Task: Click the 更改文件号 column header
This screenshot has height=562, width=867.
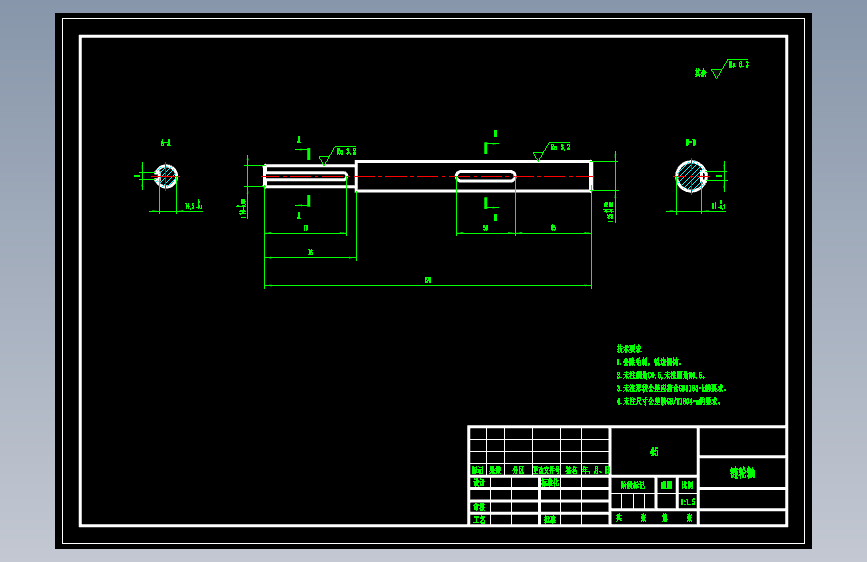Action: tap(546, 470)
